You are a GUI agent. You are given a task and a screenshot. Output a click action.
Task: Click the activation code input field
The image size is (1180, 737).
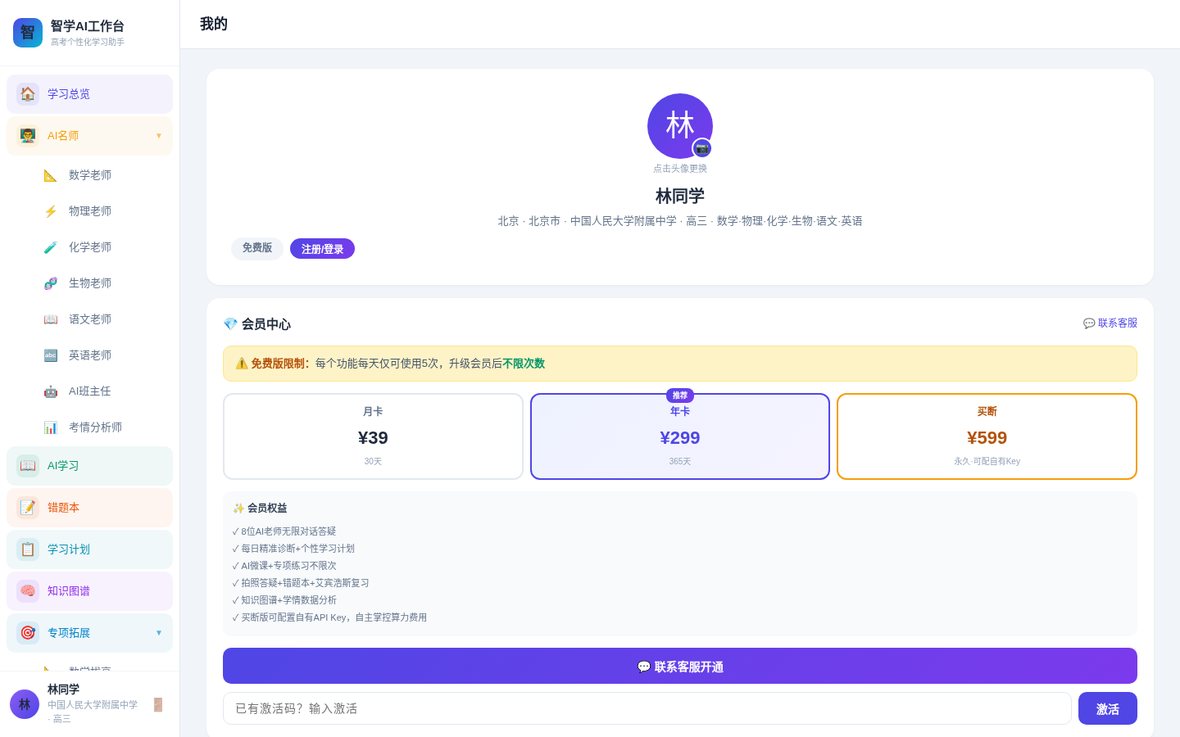[647, 708]
